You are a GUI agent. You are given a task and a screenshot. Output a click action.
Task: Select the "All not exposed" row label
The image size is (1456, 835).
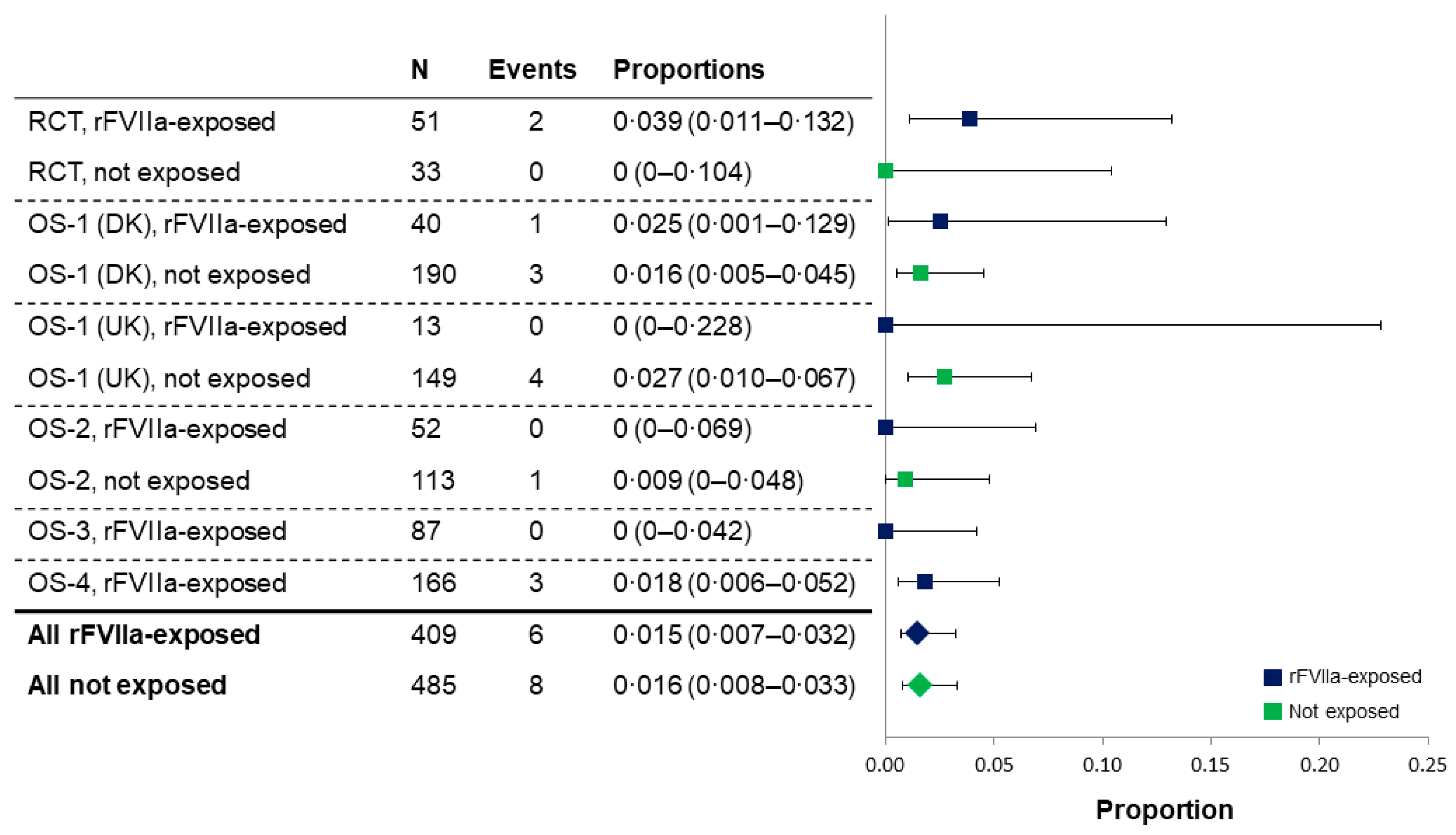tap(127, 686)
